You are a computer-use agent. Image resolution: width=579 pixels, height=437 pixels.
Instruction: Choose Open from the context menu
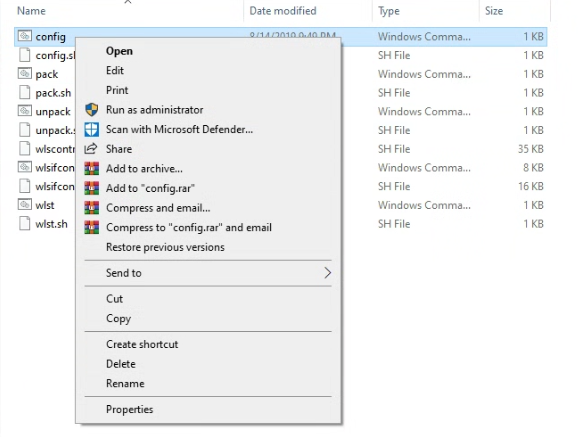208,51
